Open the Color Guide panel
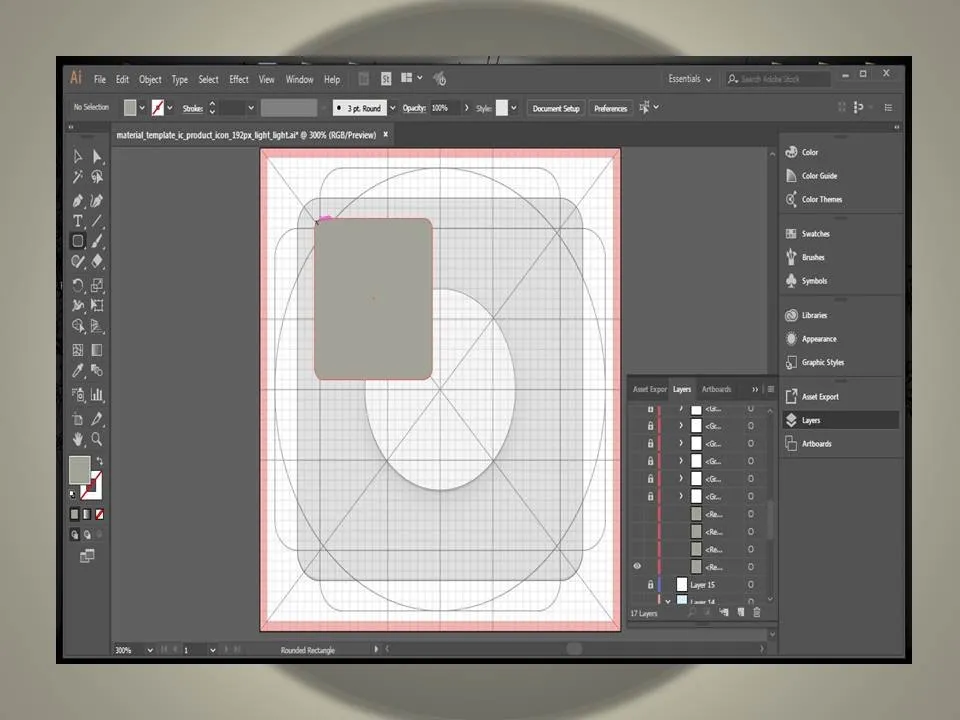 pyautogui.click(x=819, y=176)
